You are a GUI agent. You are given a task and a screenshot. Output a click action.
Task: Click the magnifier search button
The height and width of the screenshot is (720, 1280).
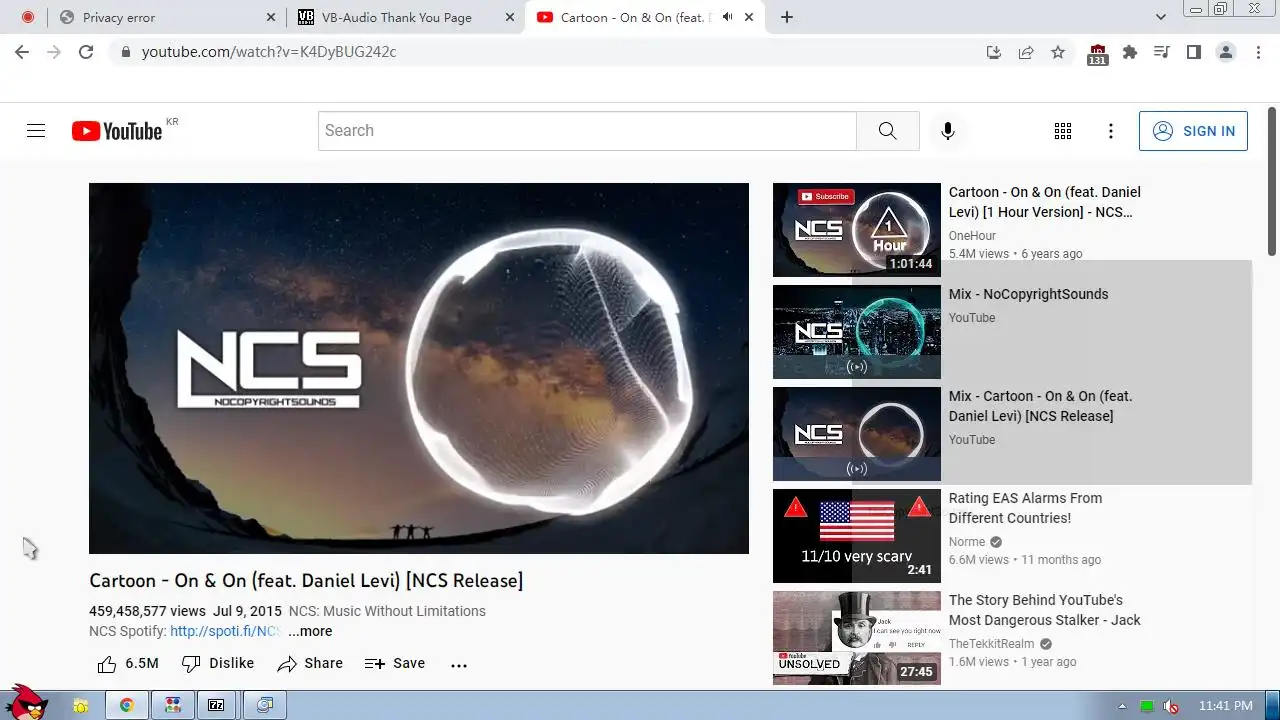(x=888, y=131)
